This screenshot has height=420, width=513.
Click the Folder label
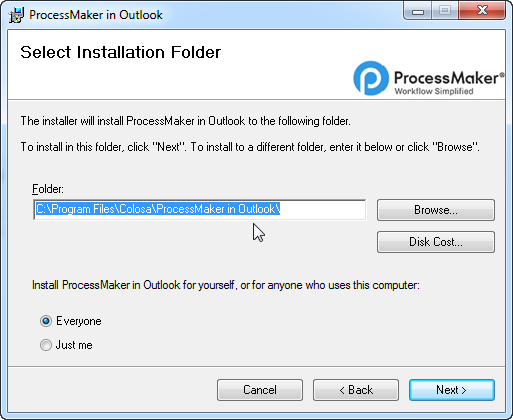[48, 189]
